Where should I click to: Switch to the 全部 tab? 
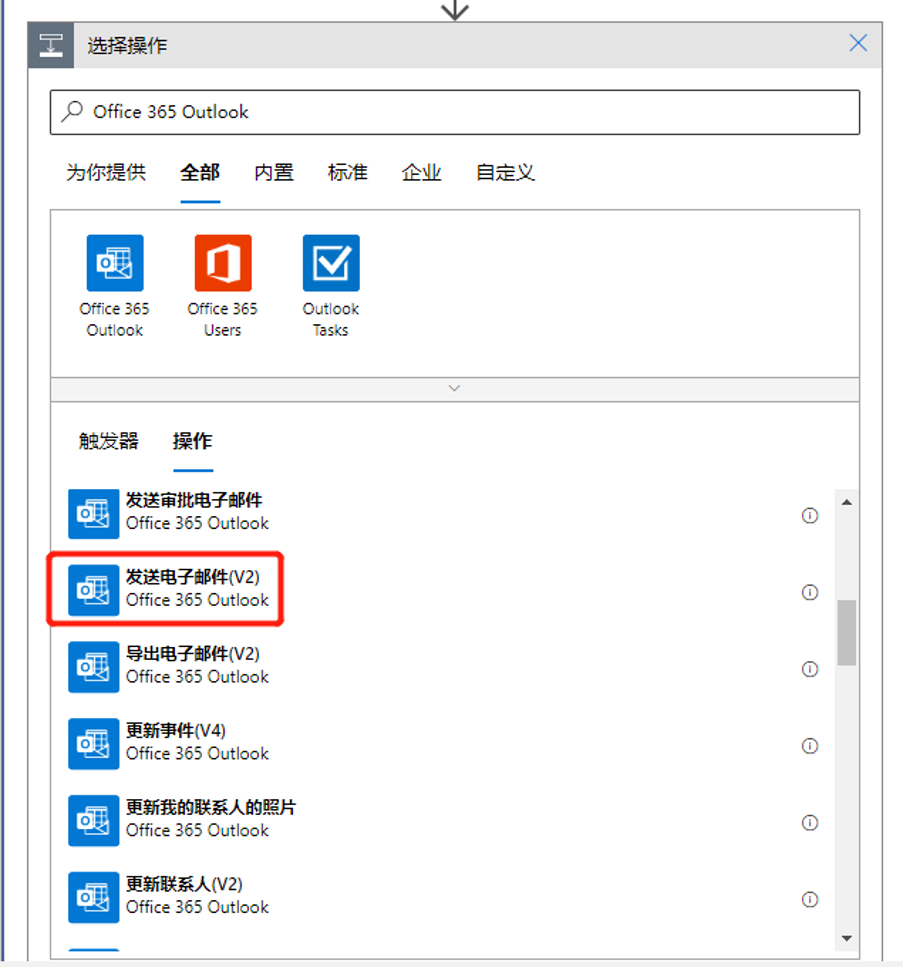pos(200,172)
